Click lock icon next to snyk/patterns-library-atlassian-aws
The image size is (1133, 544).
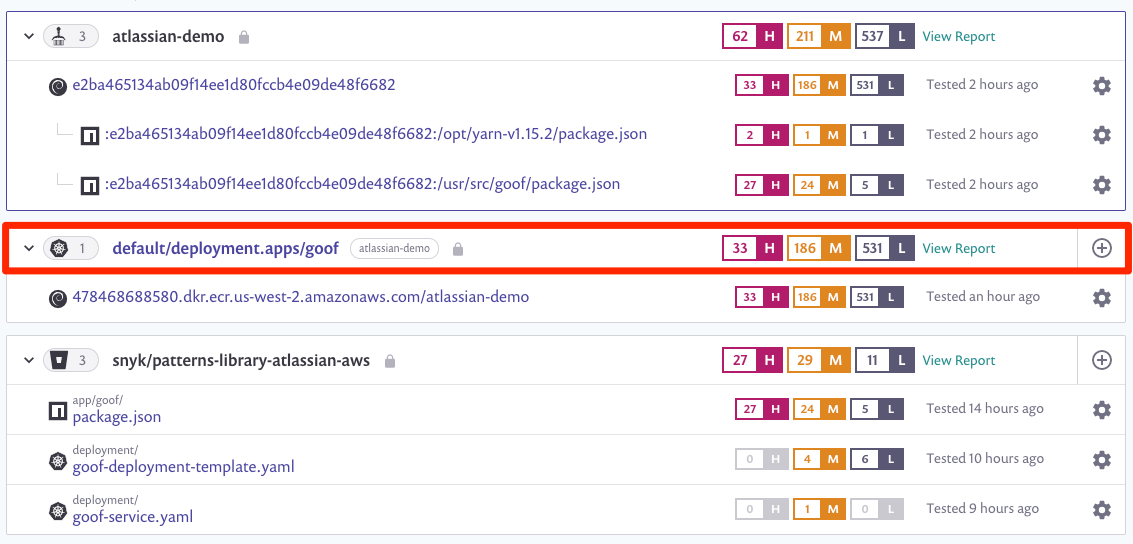389,360
